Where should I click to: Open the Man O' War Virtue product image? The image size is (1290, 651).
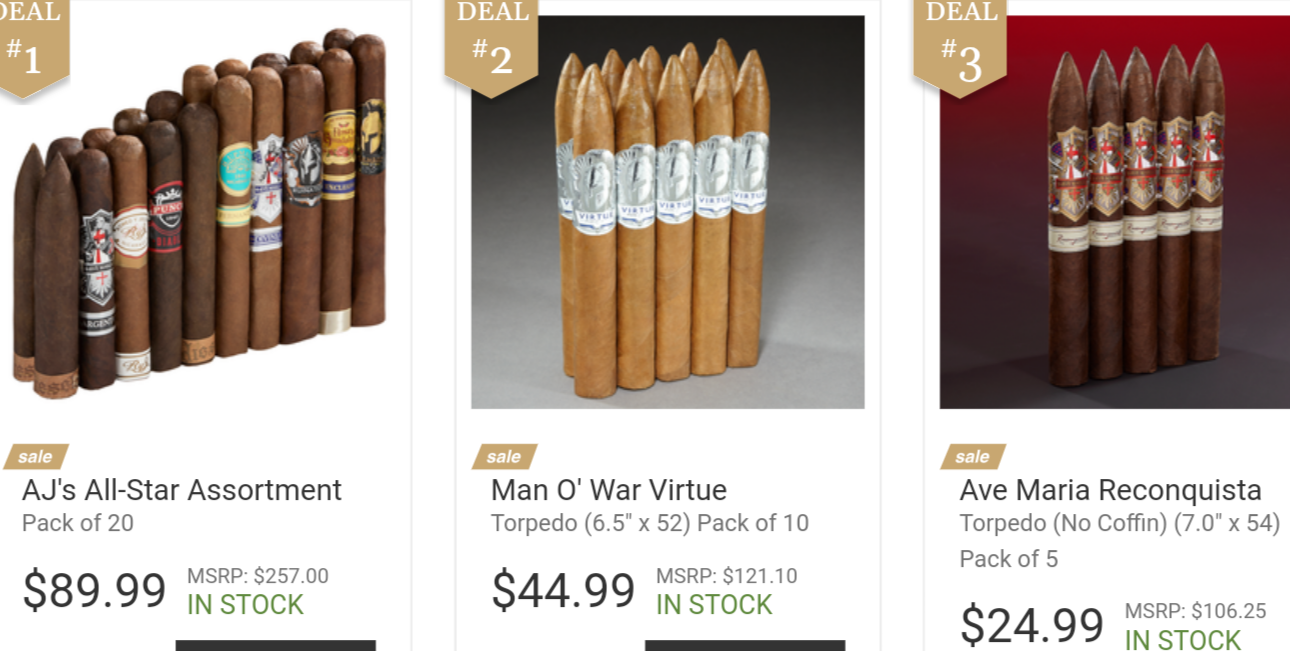click(x=668, y=212)
